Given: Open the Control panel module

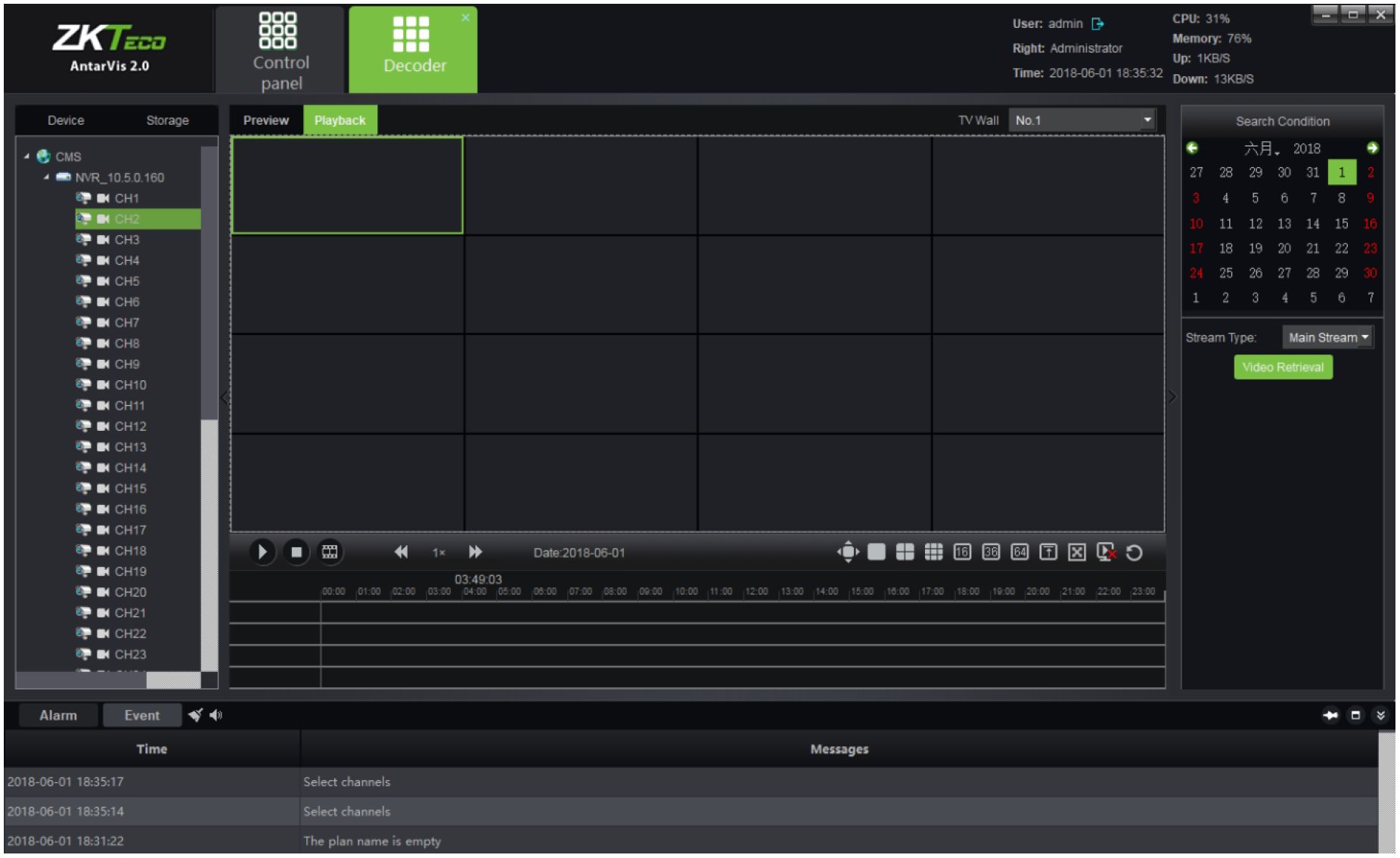Looking at the screenshot, I should (281, 51).
